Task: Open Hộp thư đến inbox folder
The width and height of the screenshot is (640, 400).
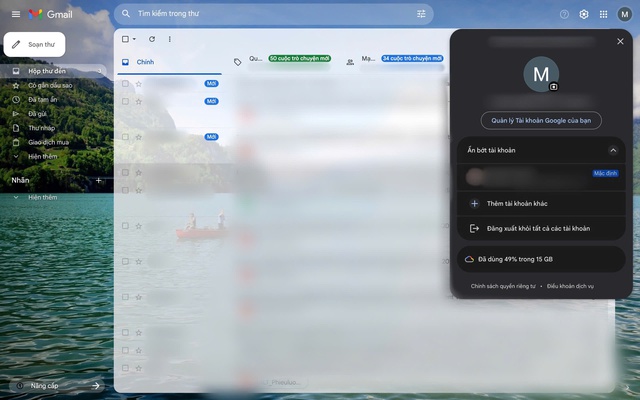Action: pyautogui.click(x=53, y=71)
